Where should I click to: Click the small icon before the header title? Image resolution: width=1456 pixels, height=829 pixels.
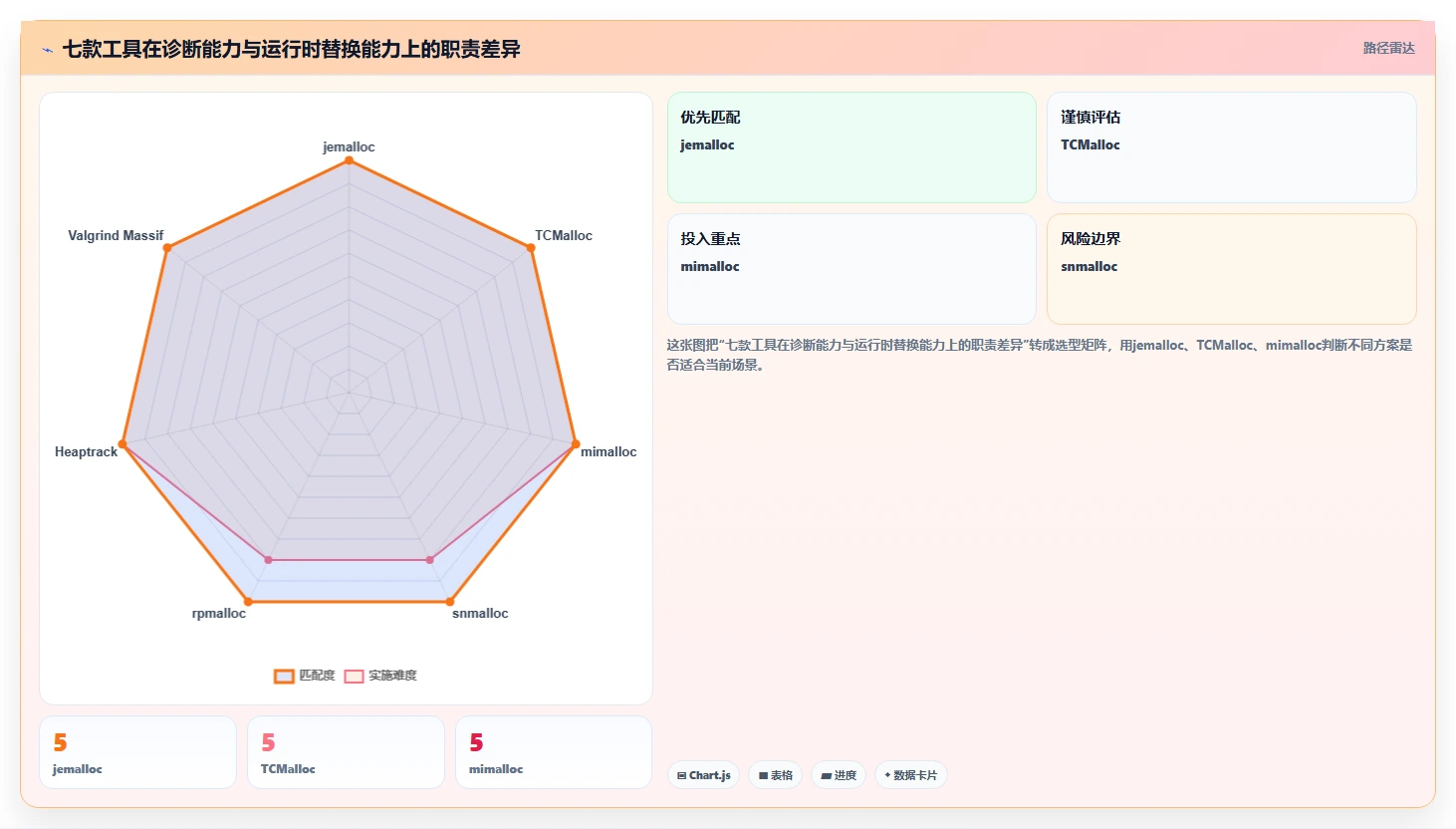pos(47,50)
